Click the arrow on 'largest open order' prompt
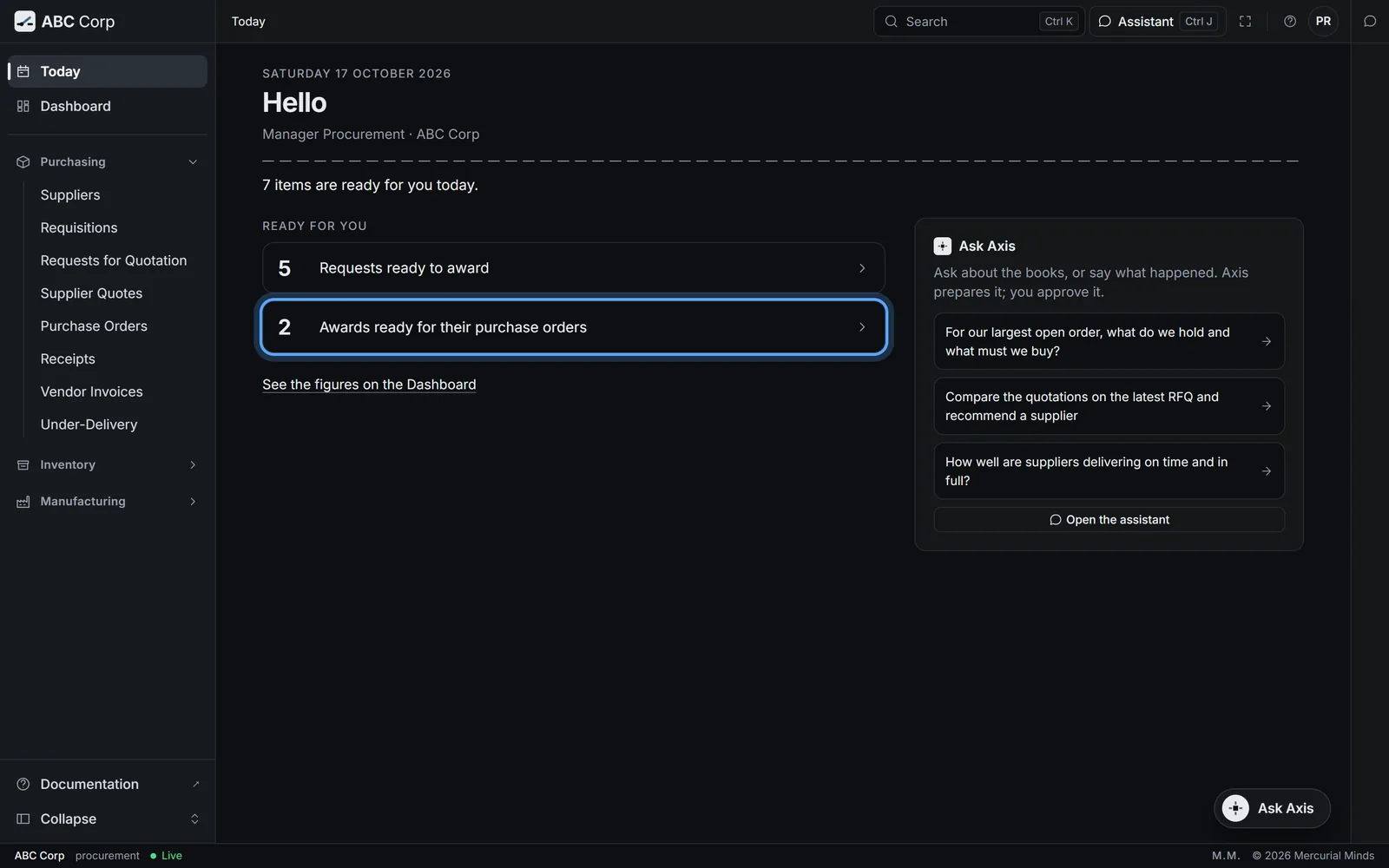Screen dimensions: 1389x868 (x=1267, y=342)
